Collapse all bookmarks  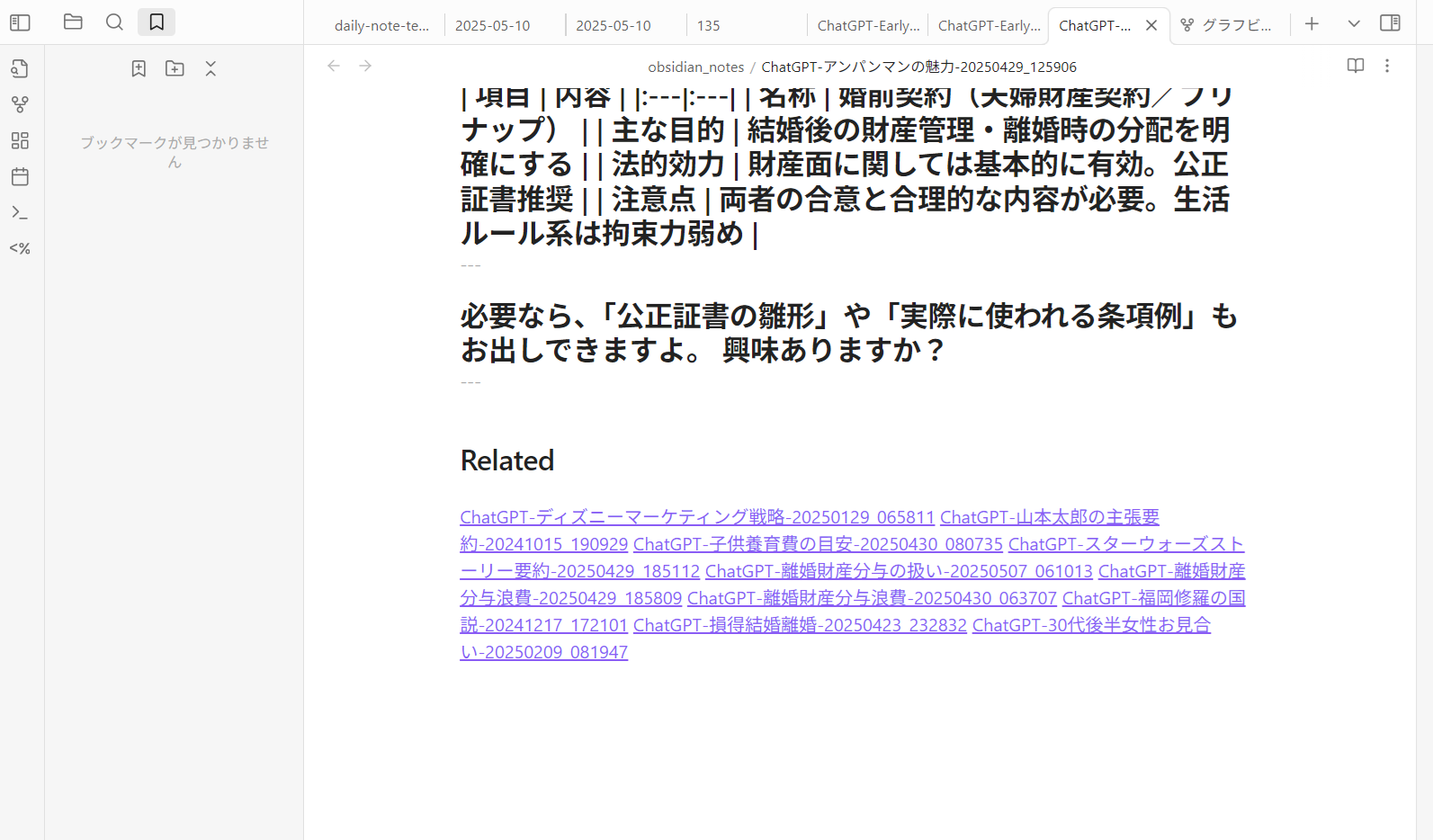(x=210, y=68)
